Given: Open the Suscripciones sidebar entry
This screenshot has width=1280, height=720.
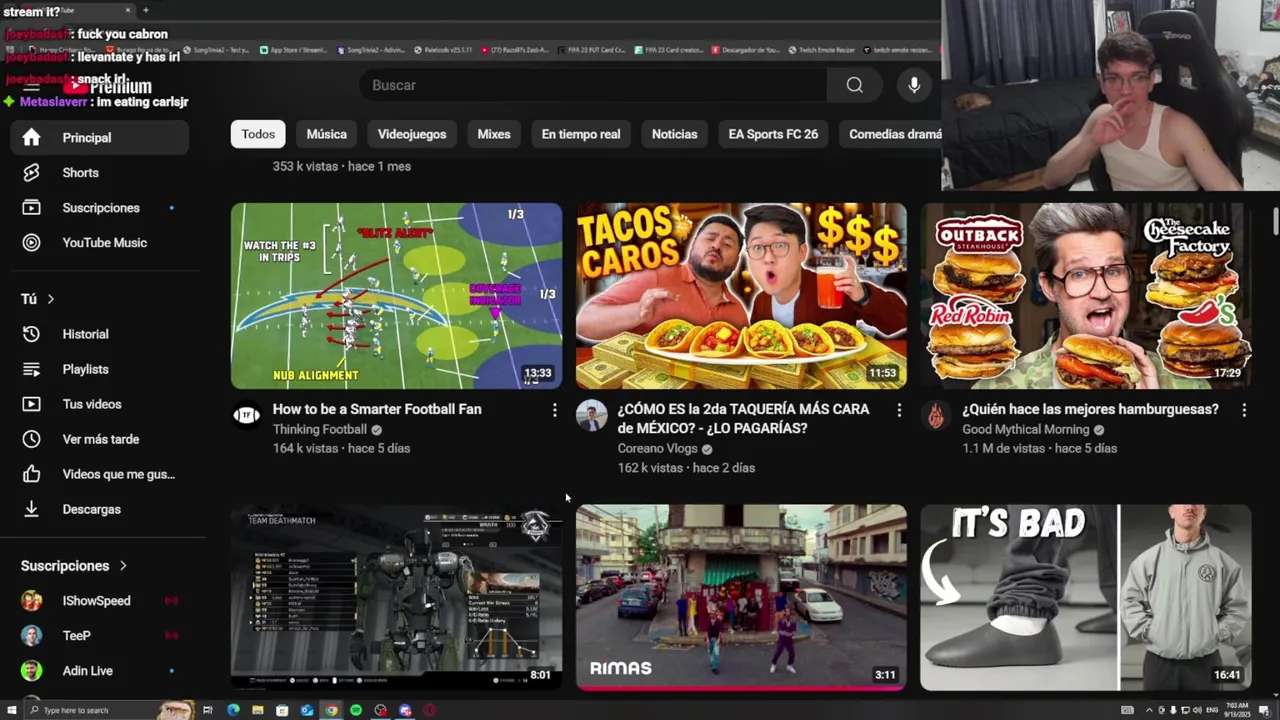Looking at the screenshot, I should [x=100, y=207].
